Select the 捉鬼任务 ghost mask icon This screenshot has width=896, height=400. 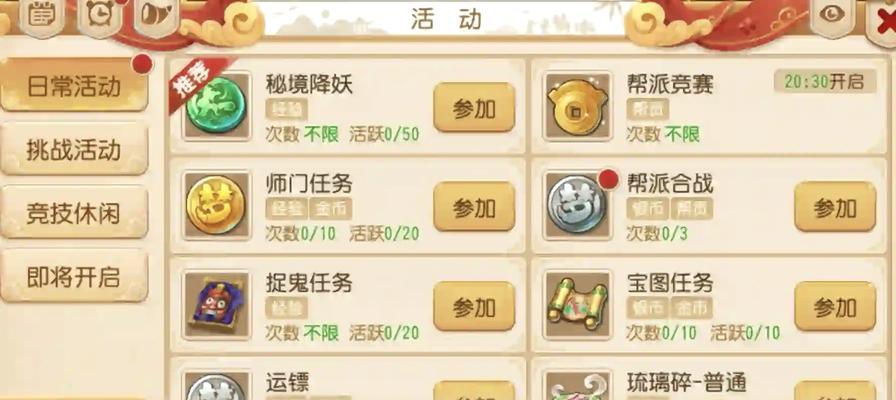point(217,305)
